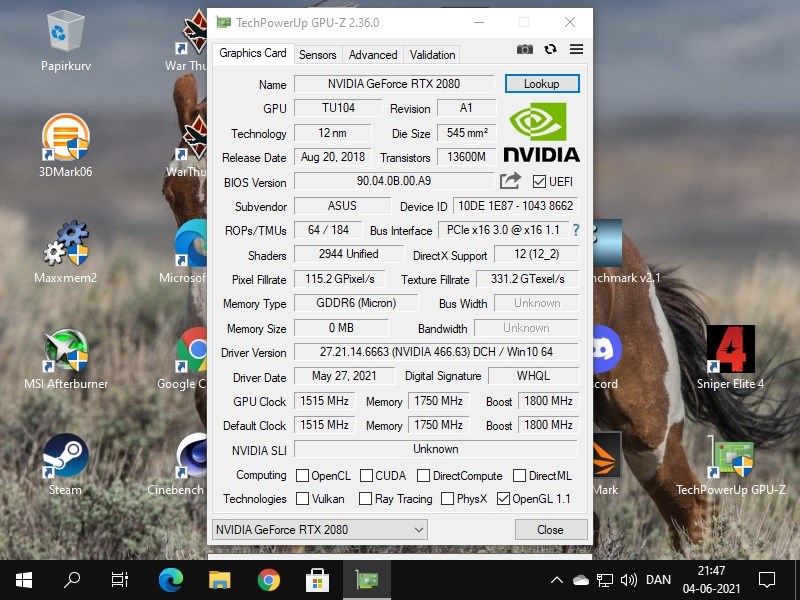
Task: Open the NVIDIA GeForce RTX 2080 GPU dropdown
Action: [319, 530]
